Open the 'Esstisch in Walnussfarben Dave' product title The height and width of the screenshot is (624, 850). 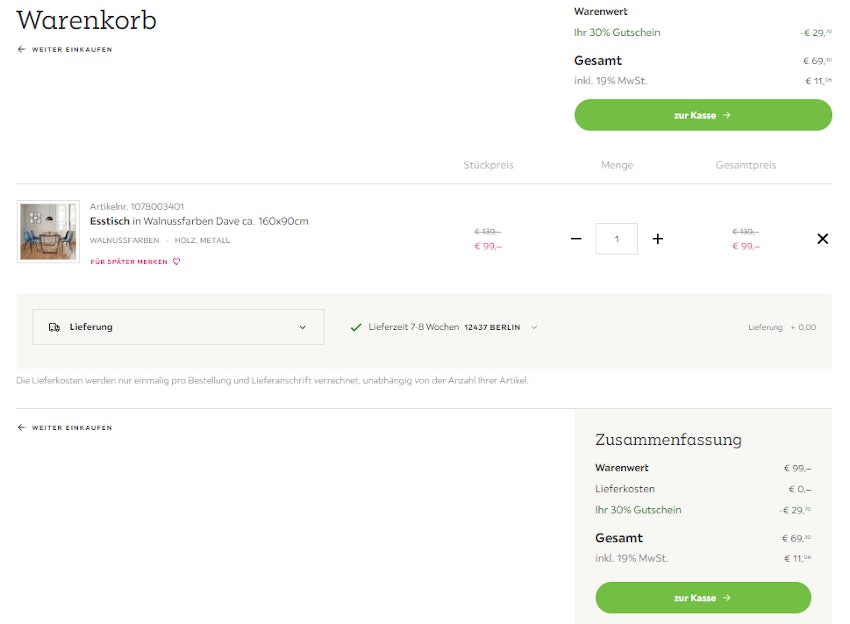tap(199, 221)
